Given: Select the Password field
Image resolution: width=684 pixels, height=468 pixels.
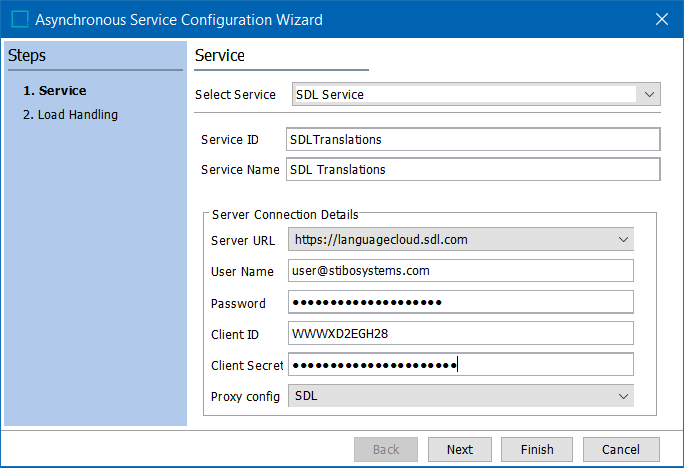Looking at the screenshot, I should (x=461, y=303).
